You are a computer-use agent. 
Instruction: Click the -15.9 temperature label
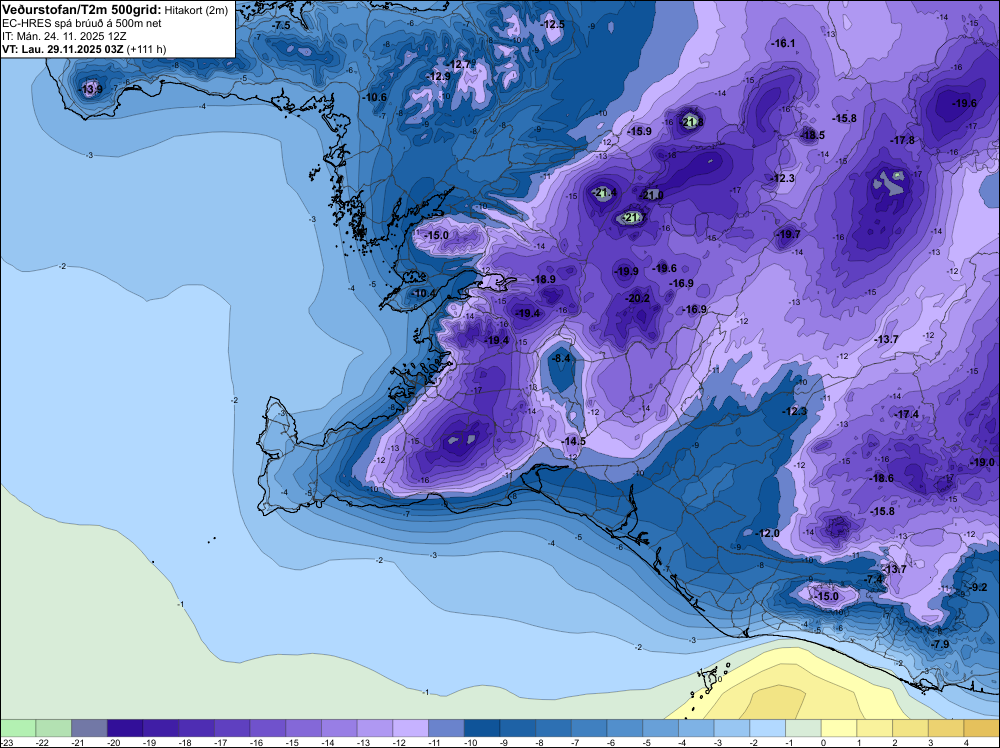pos(639,131)
